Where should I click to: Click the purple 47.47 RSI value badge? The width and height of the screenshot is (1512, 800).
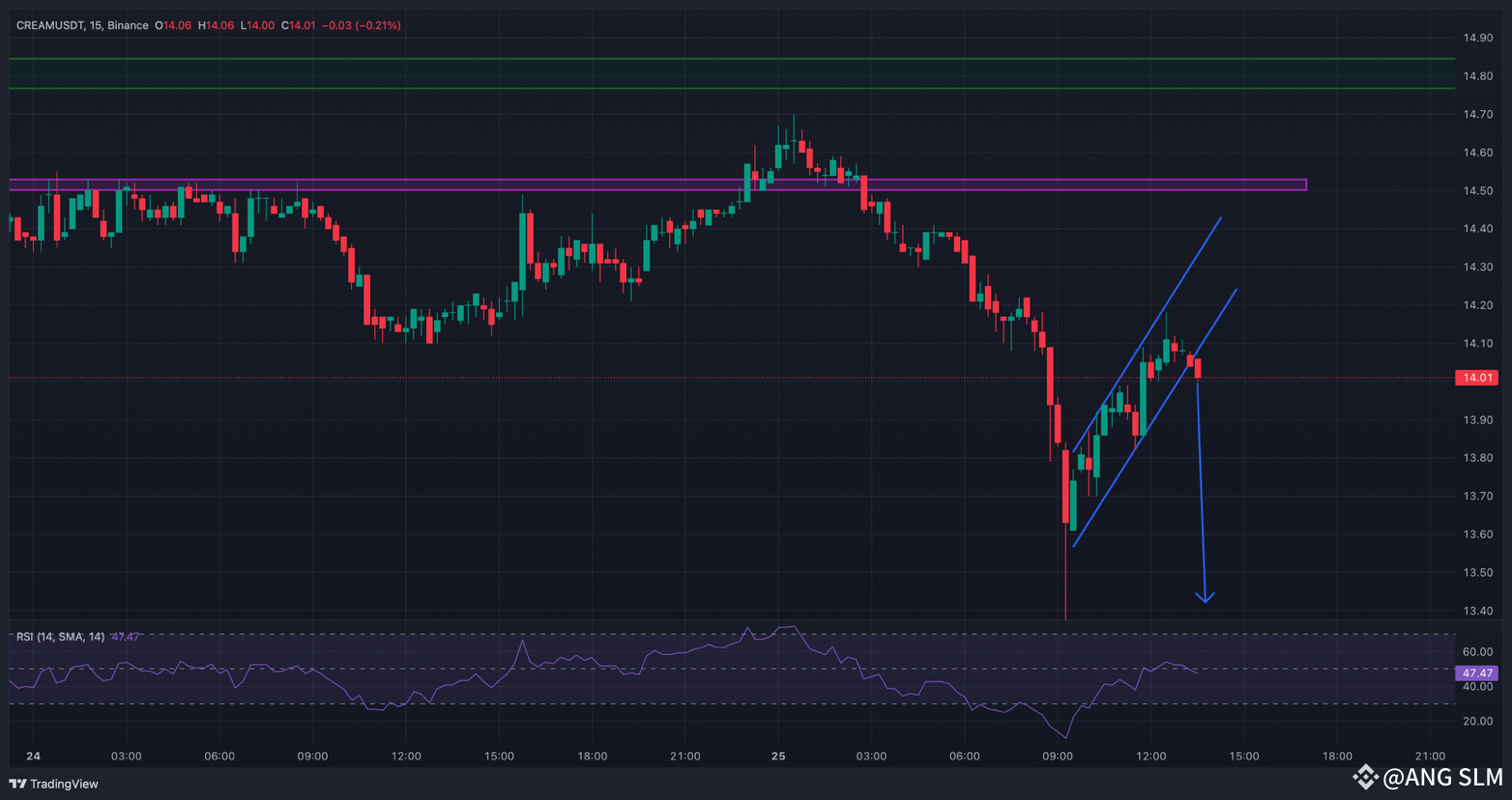click(1476, 673)
